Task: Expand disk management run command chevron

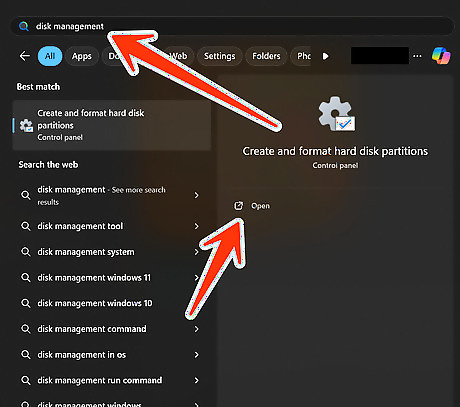Action: tap(197, 380)
